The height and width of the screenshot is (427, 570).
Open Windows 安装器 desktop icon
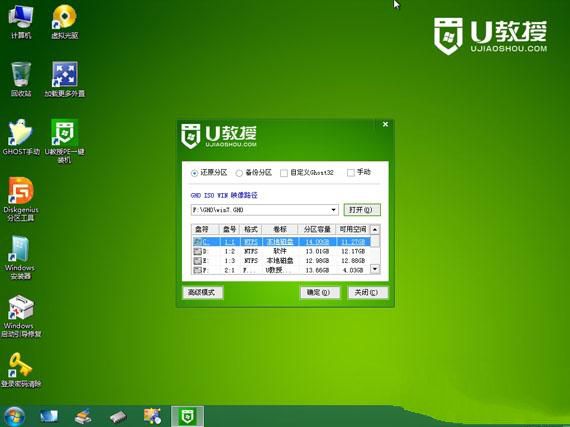(x=20, y=257)
